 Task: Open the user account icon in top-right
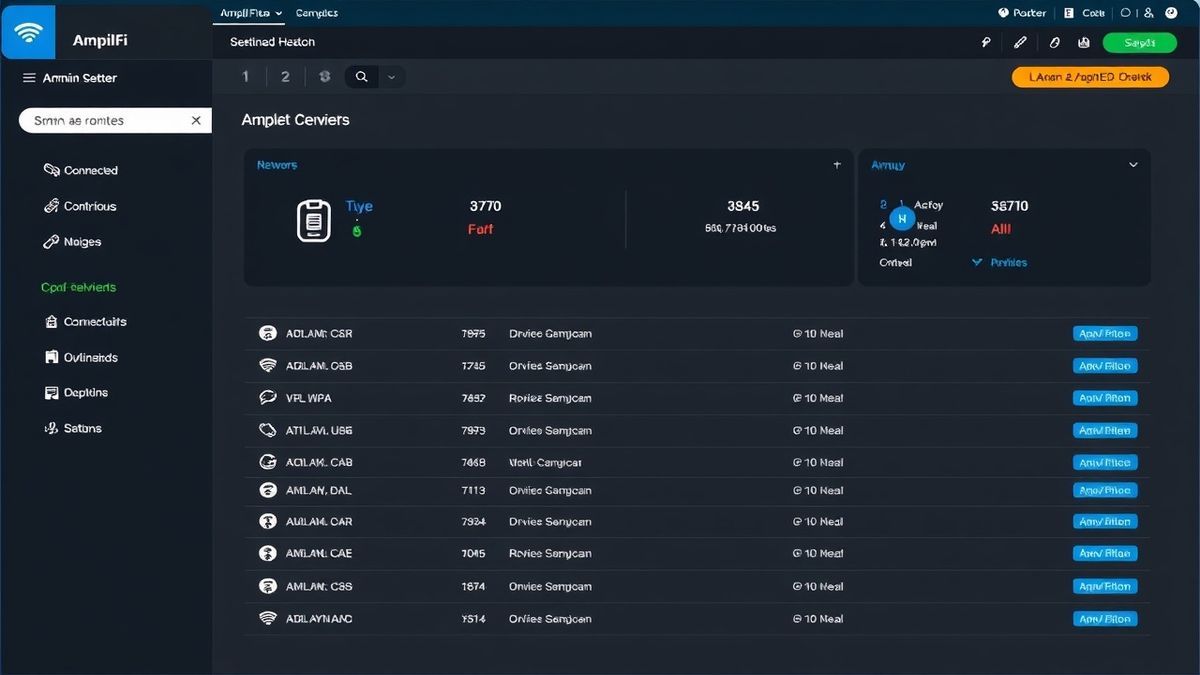1148,13
